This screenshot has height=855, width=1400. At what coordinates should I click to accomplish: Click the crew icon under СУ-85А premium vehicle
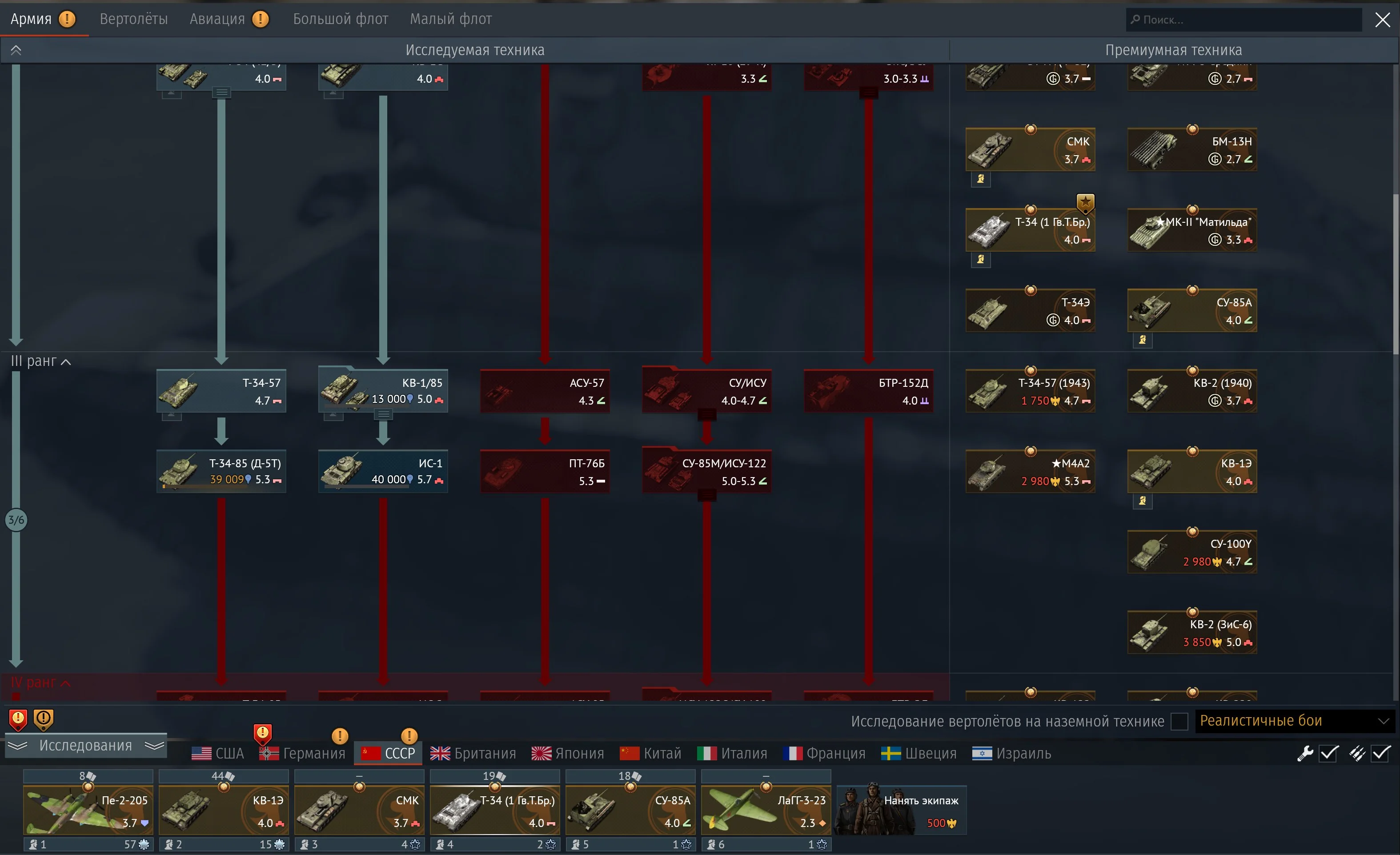pos(1143,340)
